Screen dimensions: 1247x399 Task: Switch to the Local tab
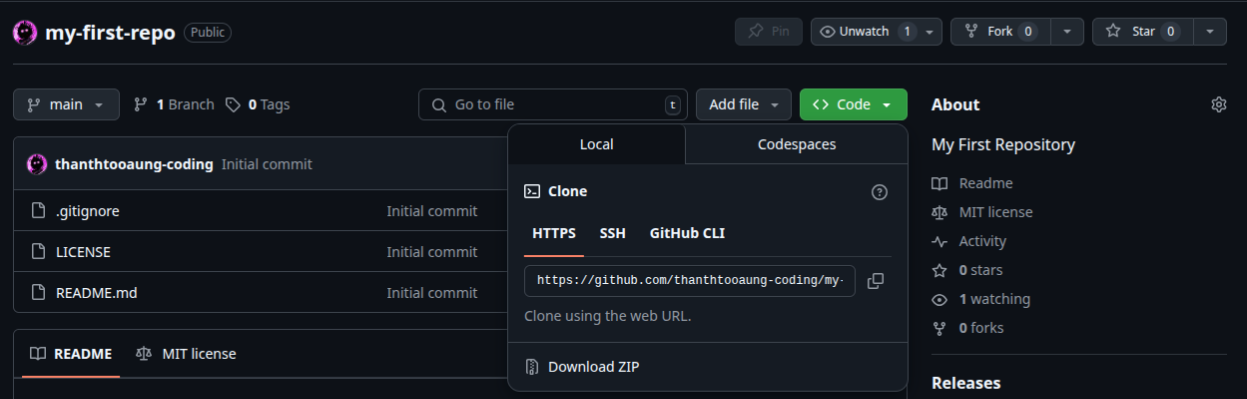597,144
